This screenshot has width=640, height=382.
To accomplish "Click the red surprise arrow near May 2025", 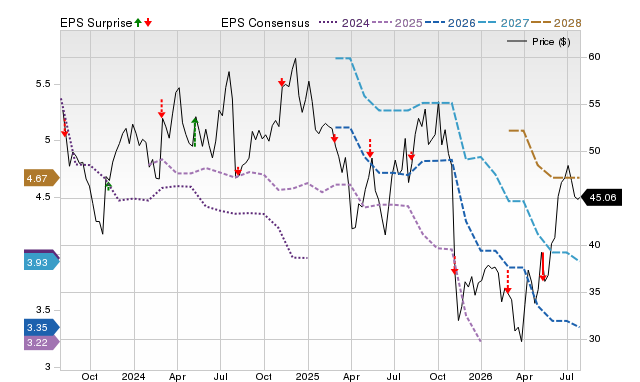I will click(x=370, y=149).
